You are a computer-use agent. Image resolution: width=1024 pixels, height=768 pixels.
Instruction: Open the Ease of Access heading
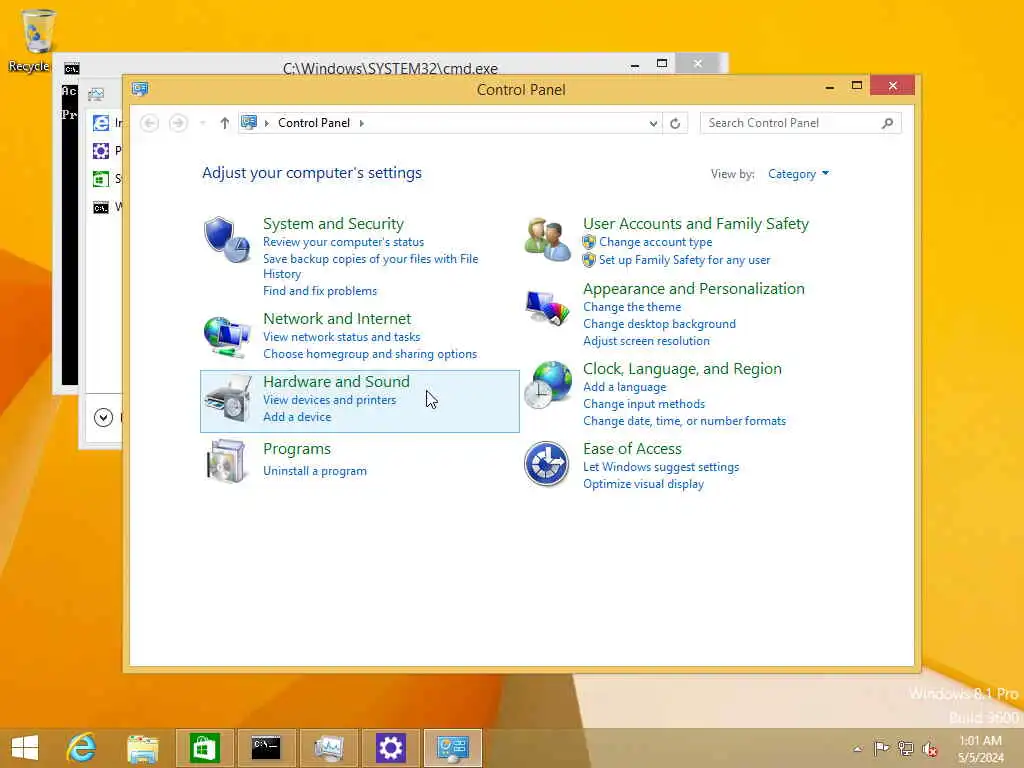click(x=632, y=449)
